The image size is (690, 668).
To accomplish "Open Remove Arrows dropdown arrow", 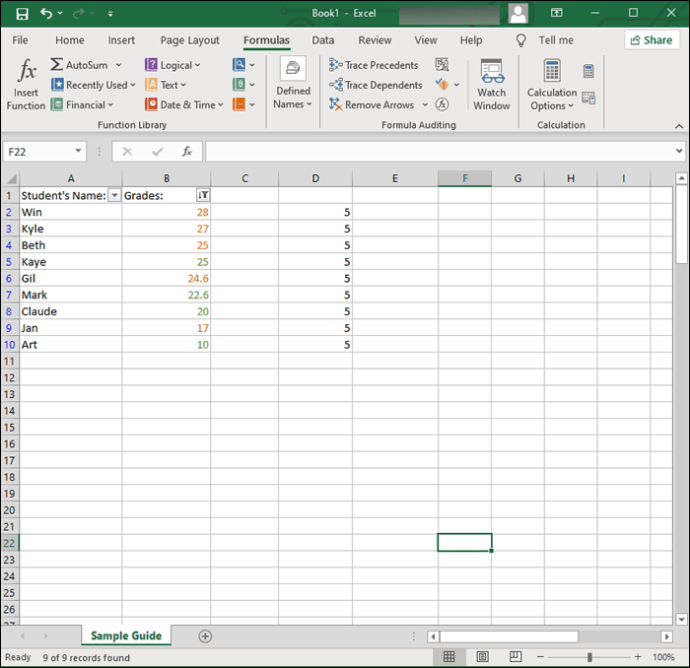I will pos(425,105).
